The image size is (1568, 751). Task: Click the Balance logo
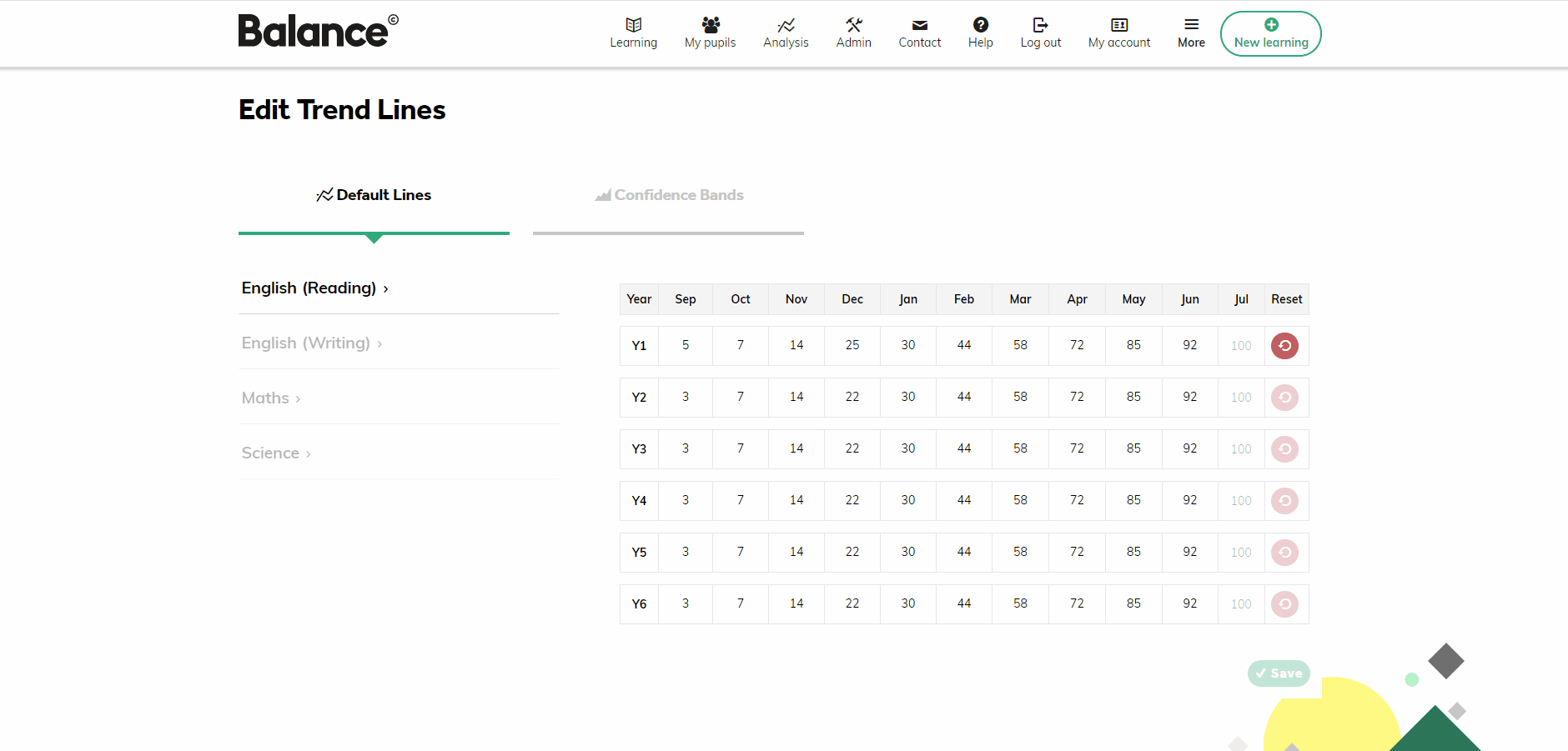(318, 31)
